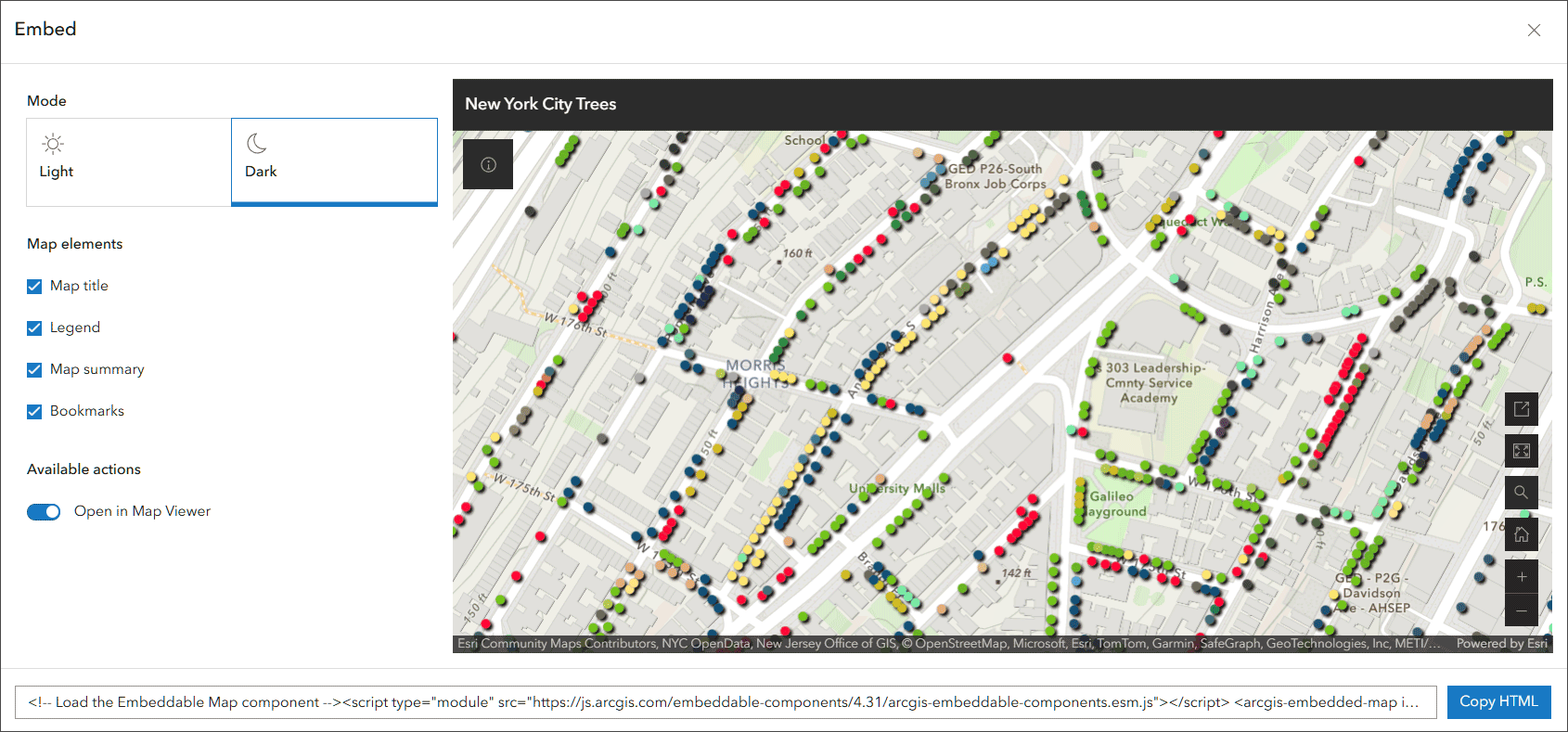Open the map search magnifier icon
This screenshot has height=732, width=1568.
[x=1522, y=493]
